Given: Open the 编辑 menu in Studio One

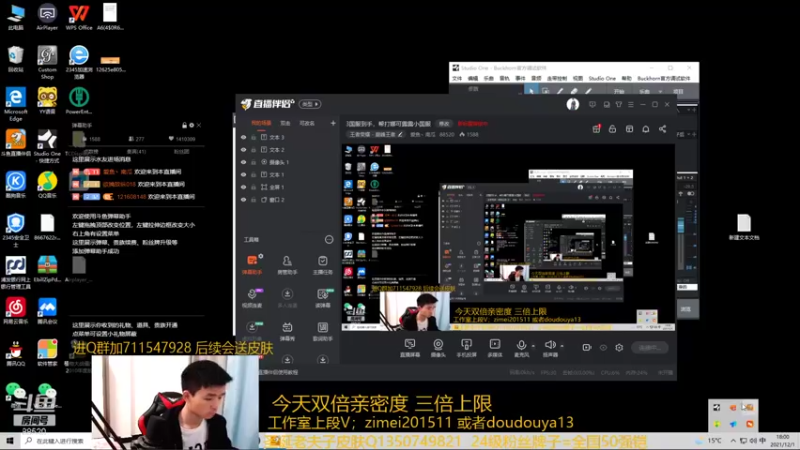Looking at the screenshot, I should [473, 79].
